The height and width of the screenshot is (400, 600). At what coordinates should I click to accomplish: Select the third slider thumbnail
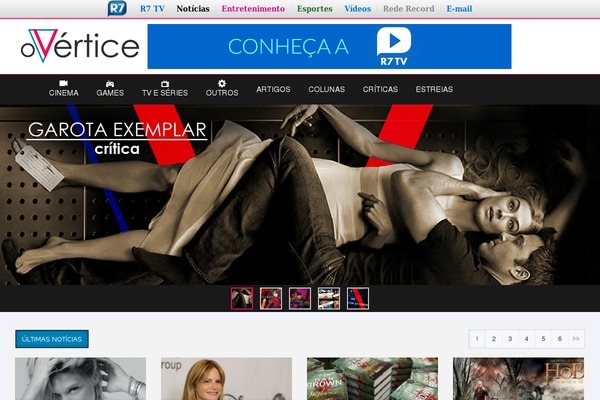tap(300, 299)
